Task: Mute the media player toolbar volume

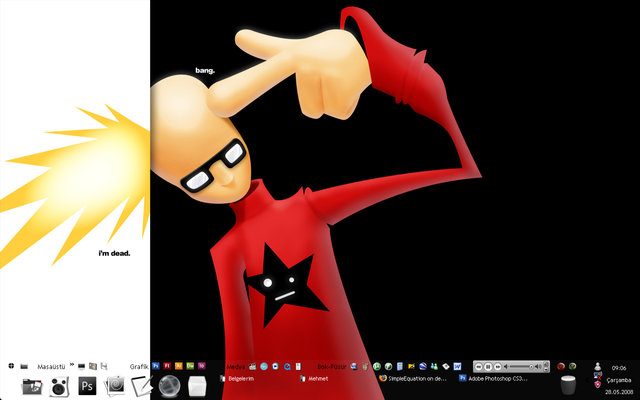Action: click(506, 367)
